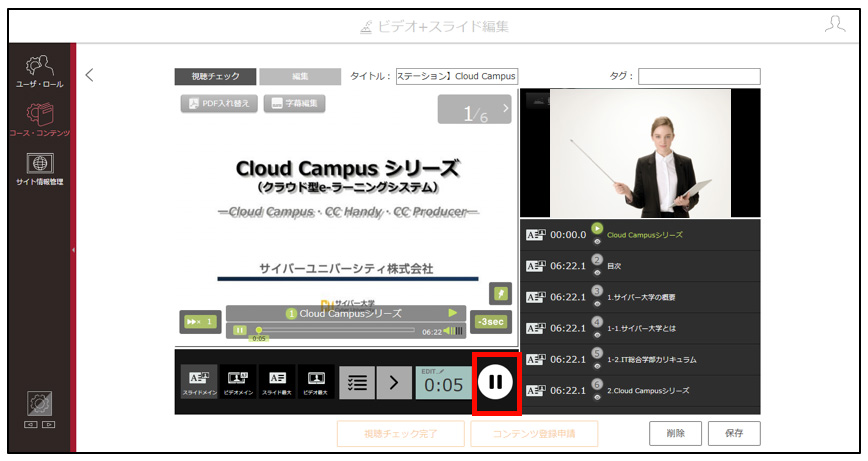Toggle the chapter list button
Image resolution: width=868 pixels, height=461 pixels.
[x=357, y=382]
